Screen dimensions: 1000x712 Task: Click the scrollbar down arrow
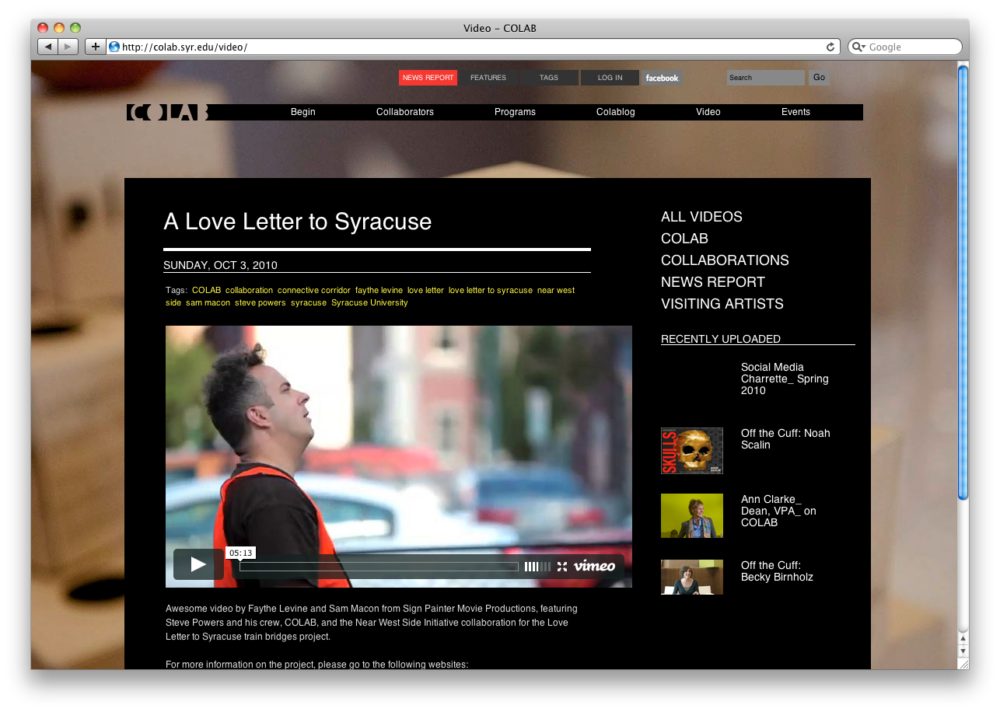(963, 651)
